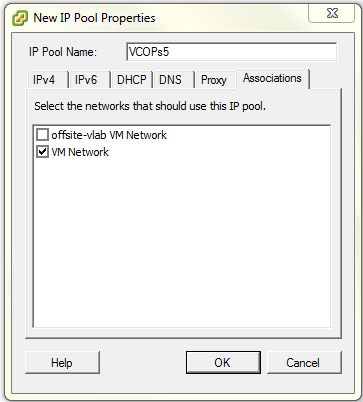Viewport: 363px width, 402px height.
Task: Uncheck the VM Network checkbox
Action: (x=42, y=152)
